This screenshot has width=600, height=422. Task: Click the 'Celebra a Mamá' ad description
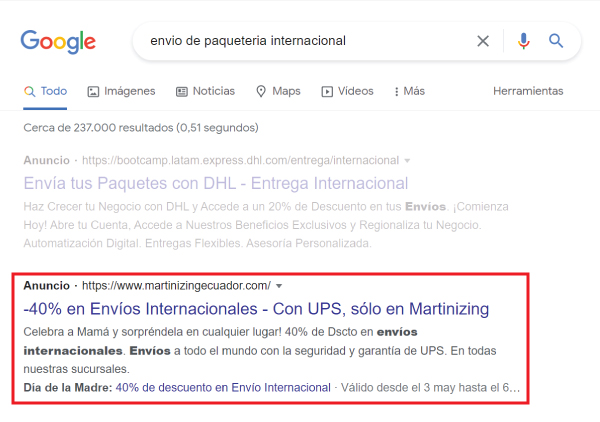coord(260,350)
